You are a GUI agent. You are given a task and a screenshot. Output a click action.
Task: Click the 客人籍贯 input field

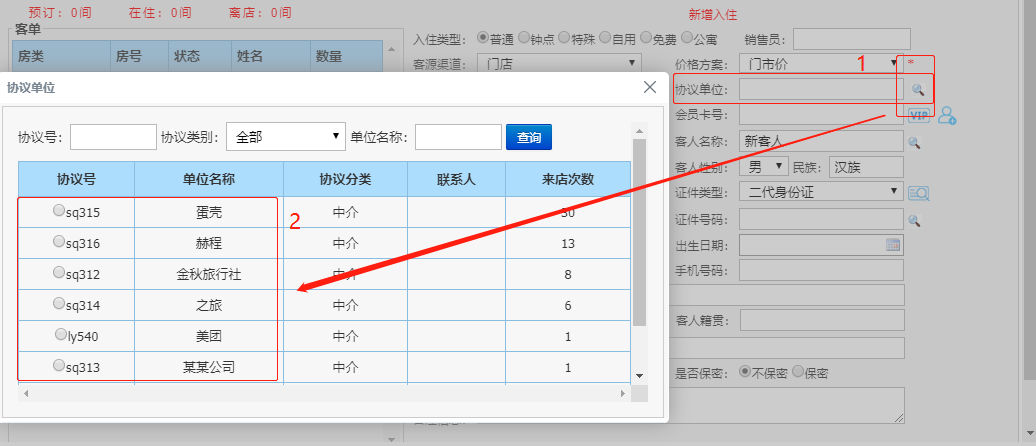(821, 321)
